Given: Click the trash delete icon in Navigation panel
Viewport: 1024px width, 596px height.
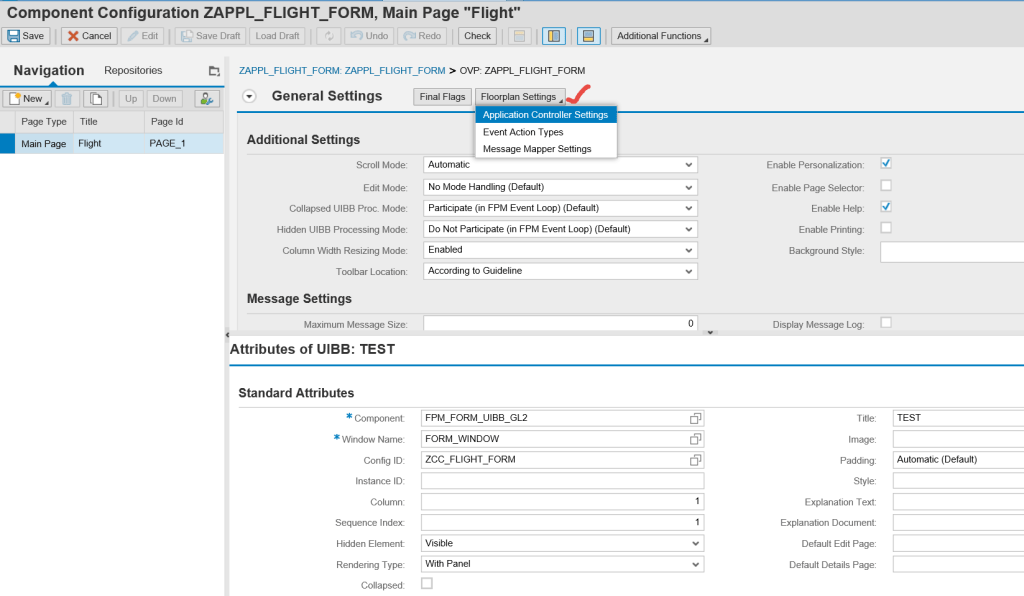Looking at the screenshot, I should click(66, 98).
